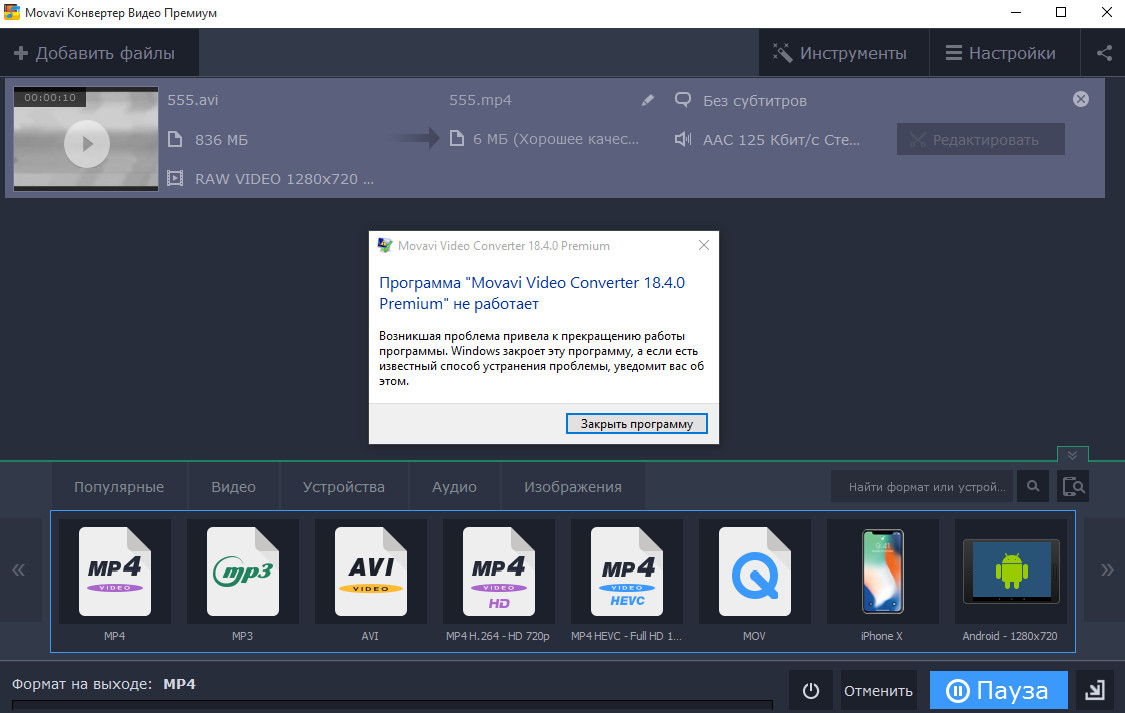The height and width of the screenshot is (713, 1125).
Task: Close the Movavi error dialog with X
Action: [704, 245]
